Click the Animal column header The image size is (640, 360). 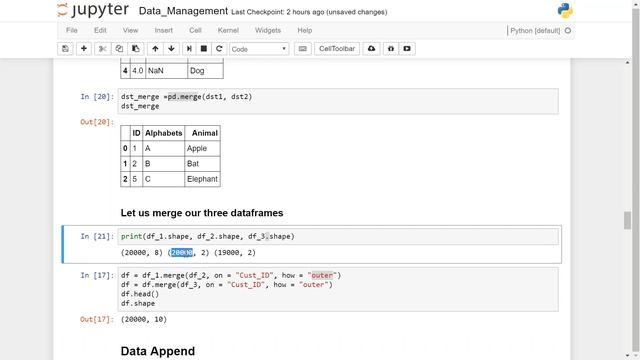(202, 133)
